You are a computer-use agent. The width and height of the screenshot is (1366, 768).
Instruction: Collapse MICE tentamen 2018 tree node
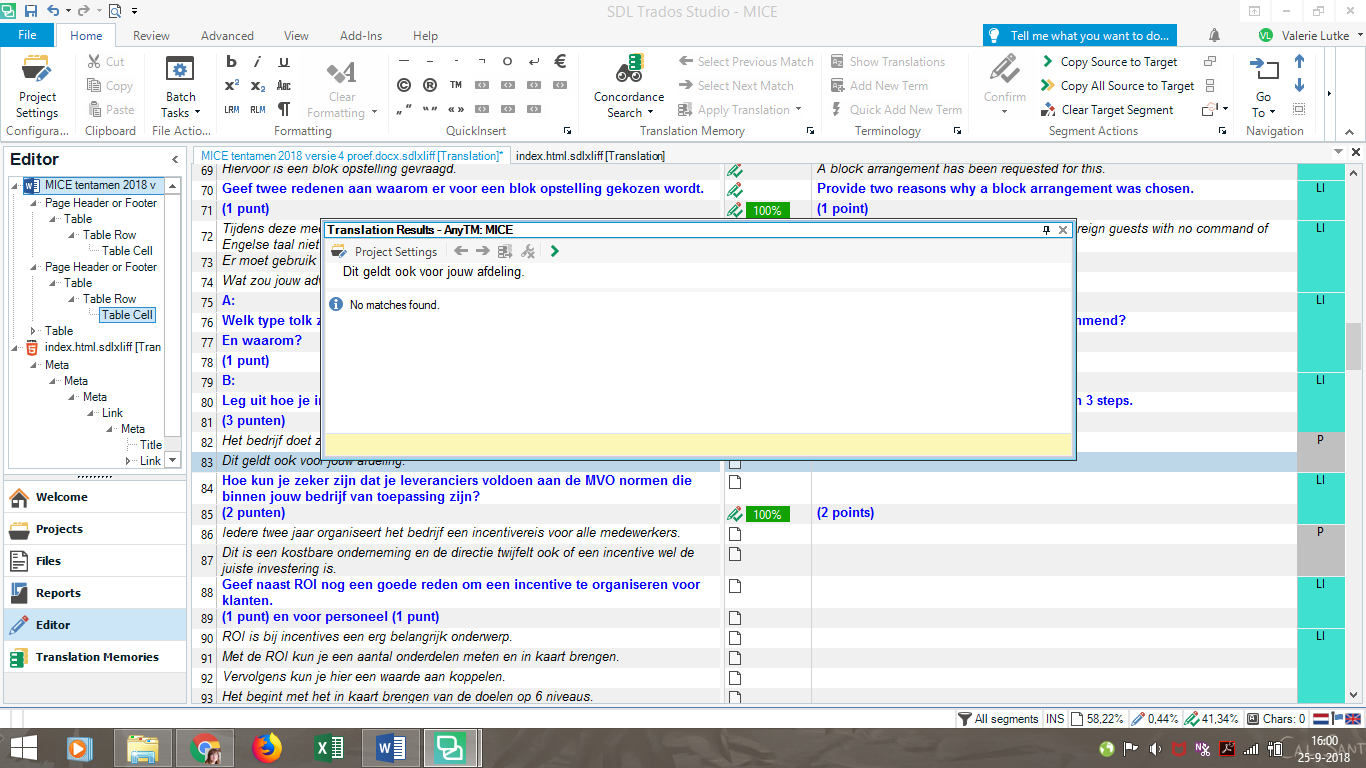click(15, 186)
